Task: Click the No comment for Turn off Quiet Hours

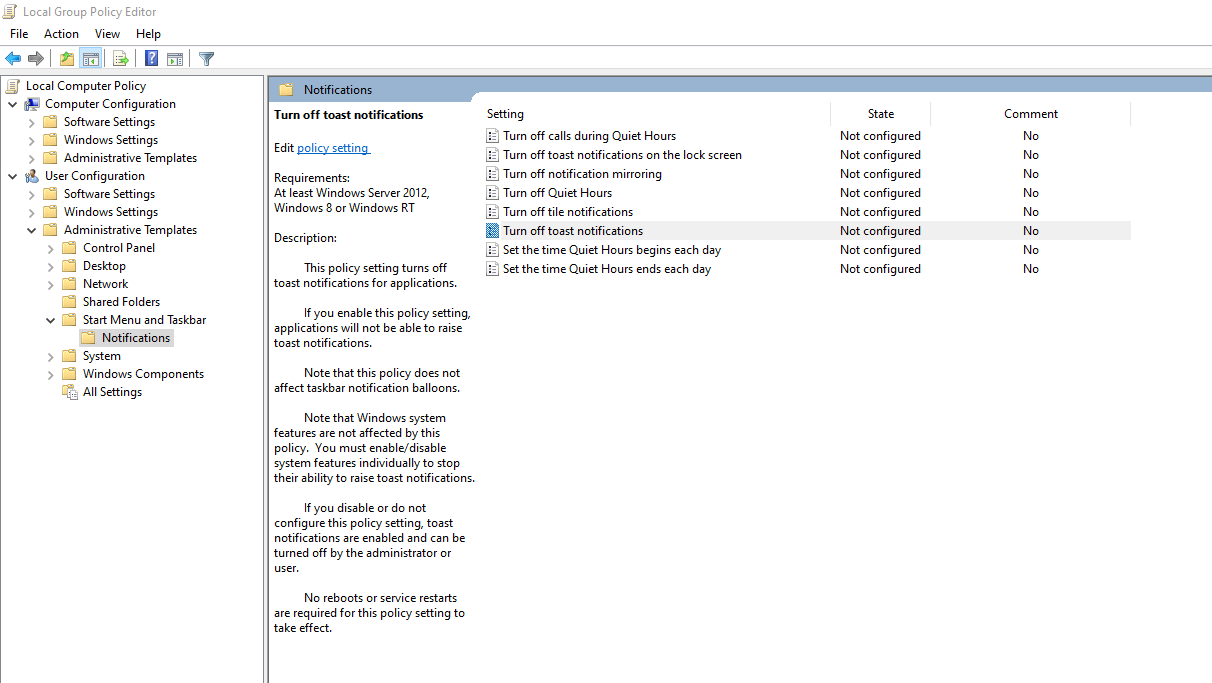Action: [x=1031, y=193]
